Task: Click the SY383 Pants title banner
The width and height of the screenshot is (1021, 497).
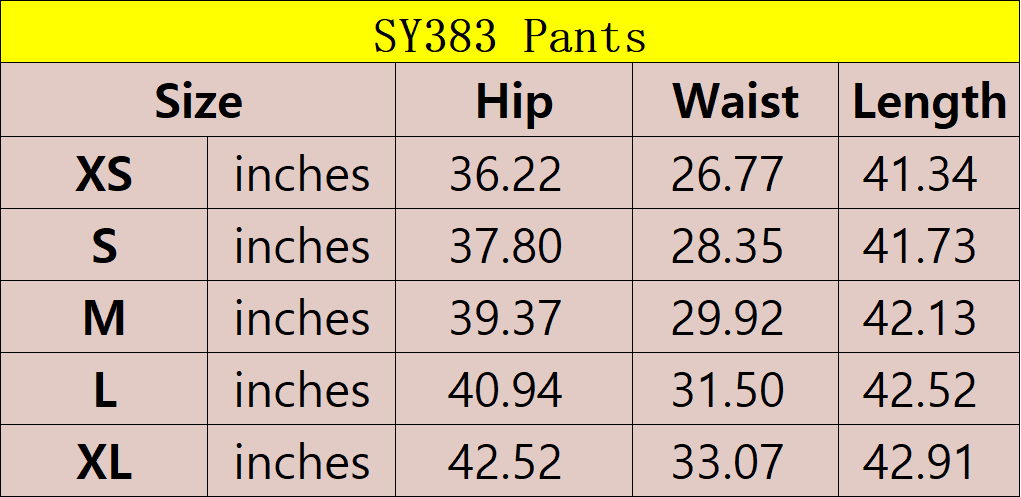Action: coord(510,37)
